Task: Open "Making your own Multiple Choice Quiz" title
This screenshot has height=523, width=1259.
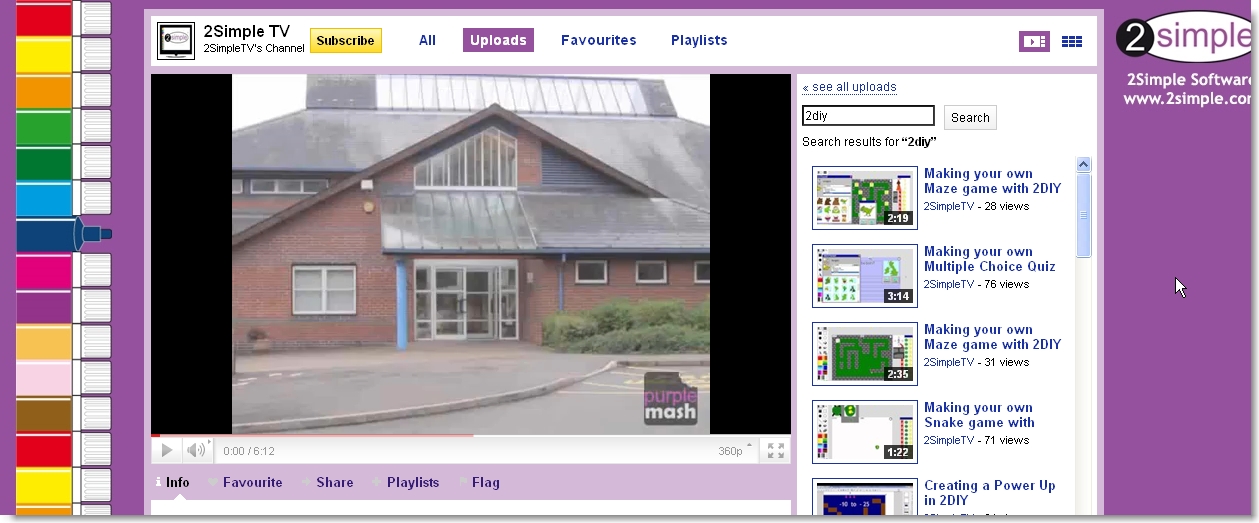Action: 990,259
